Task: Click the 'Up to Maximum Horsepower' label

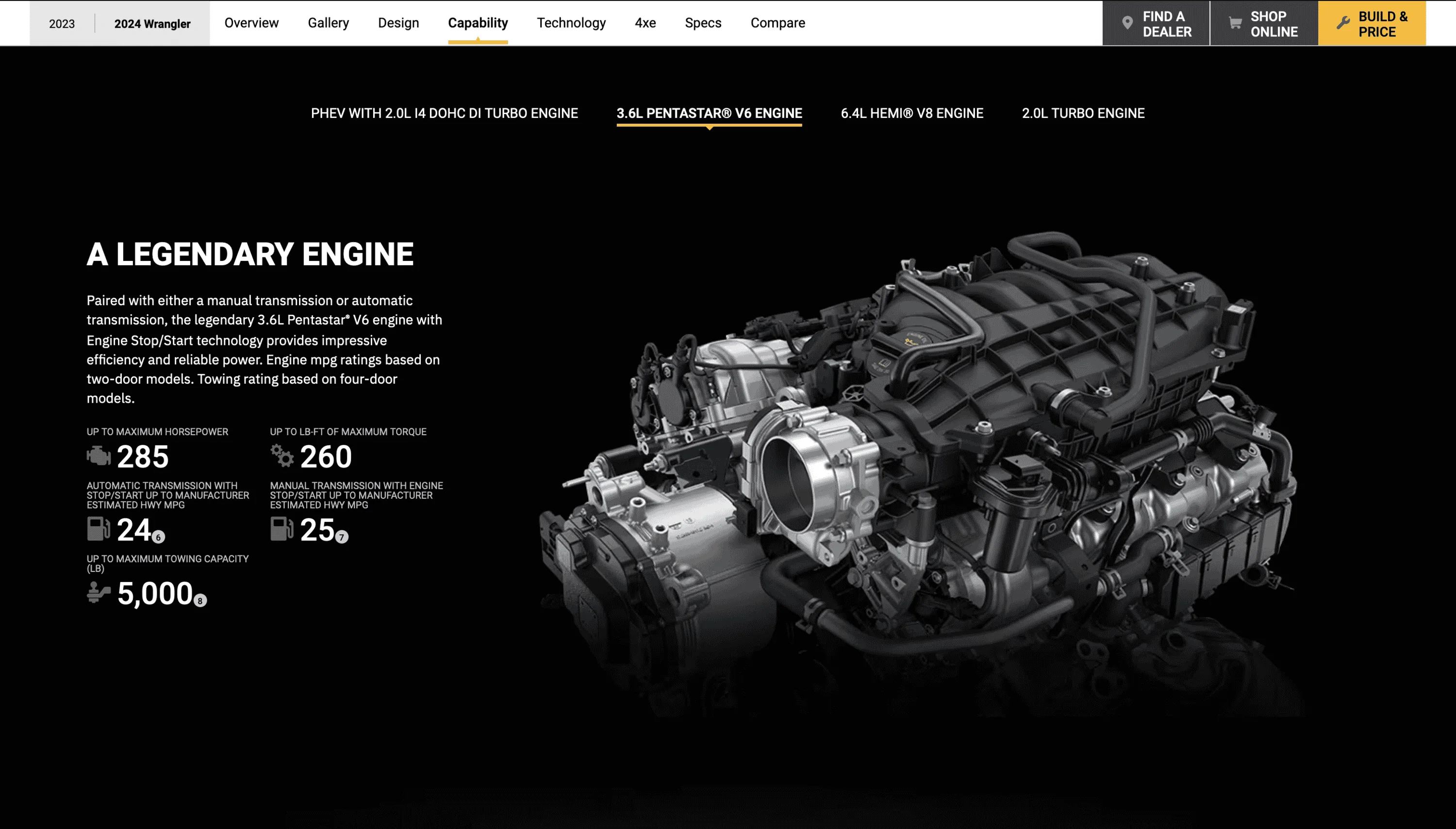Action: click(x=157, y=432)
